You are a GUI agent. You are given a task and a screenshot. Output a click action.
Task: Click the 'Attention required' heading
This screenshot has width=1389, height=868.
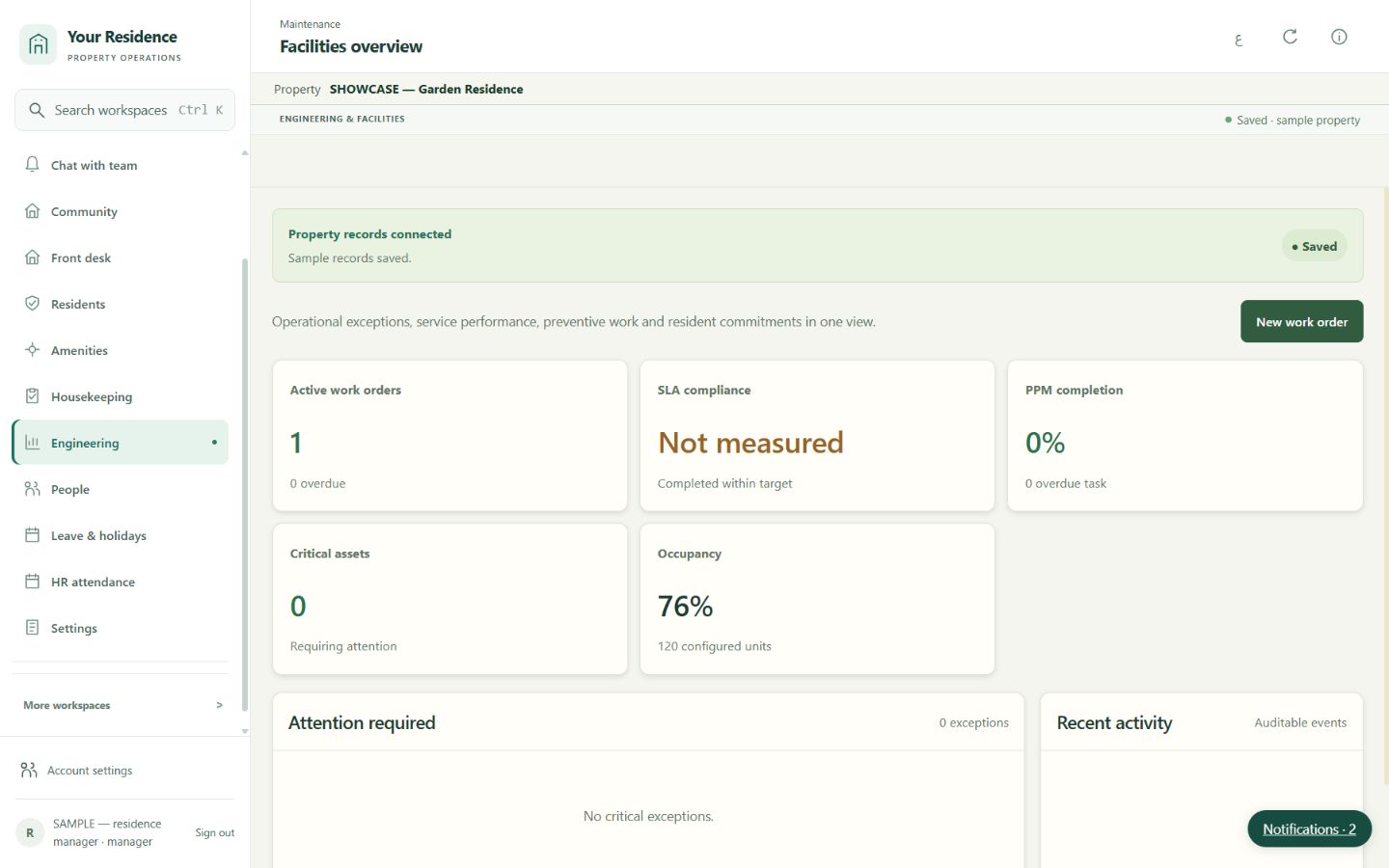tap(362, 722)
